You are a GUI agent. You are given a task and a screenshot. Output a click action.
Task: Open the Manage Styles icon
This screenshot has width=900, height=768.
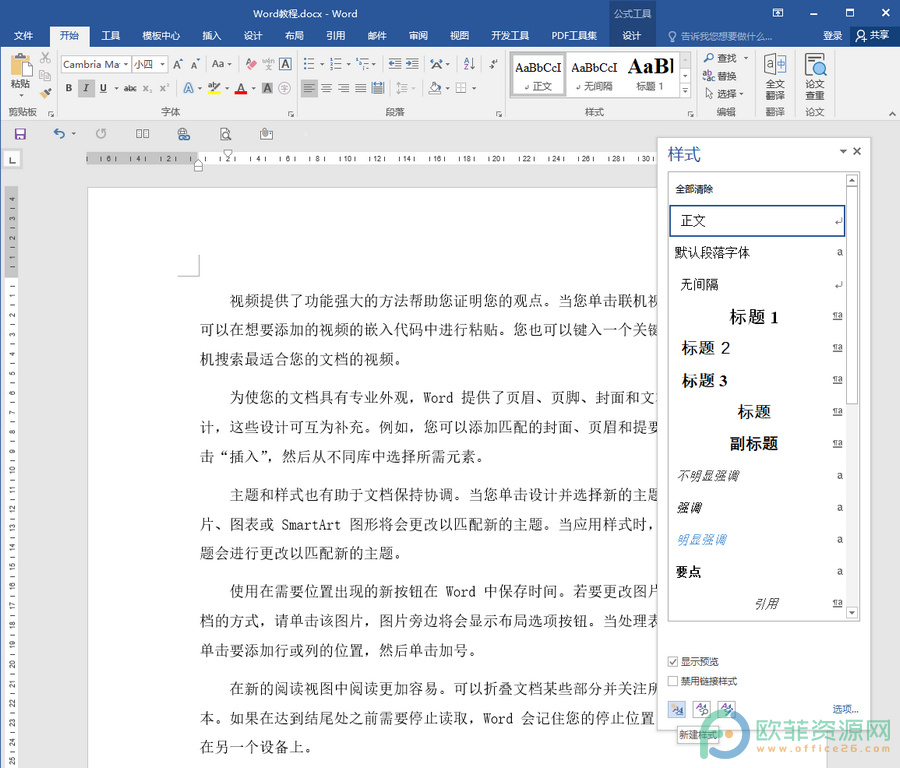[727, 709]
